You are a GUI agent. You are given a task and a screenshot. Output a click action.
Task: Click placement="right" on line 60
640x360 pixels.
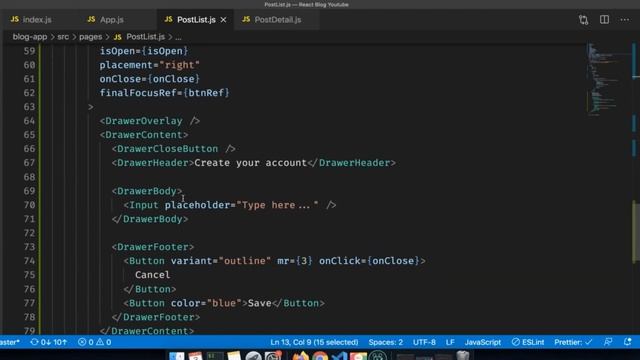149,65
